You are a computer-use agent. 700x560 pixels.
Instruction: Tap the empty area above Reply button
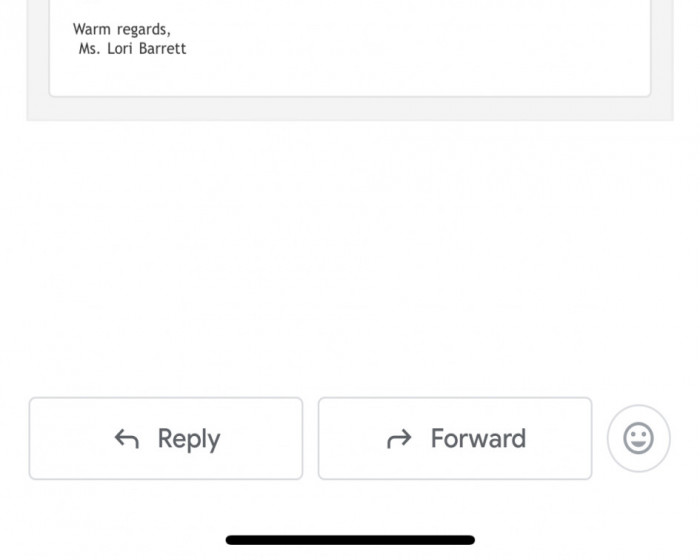pos(166,259)
